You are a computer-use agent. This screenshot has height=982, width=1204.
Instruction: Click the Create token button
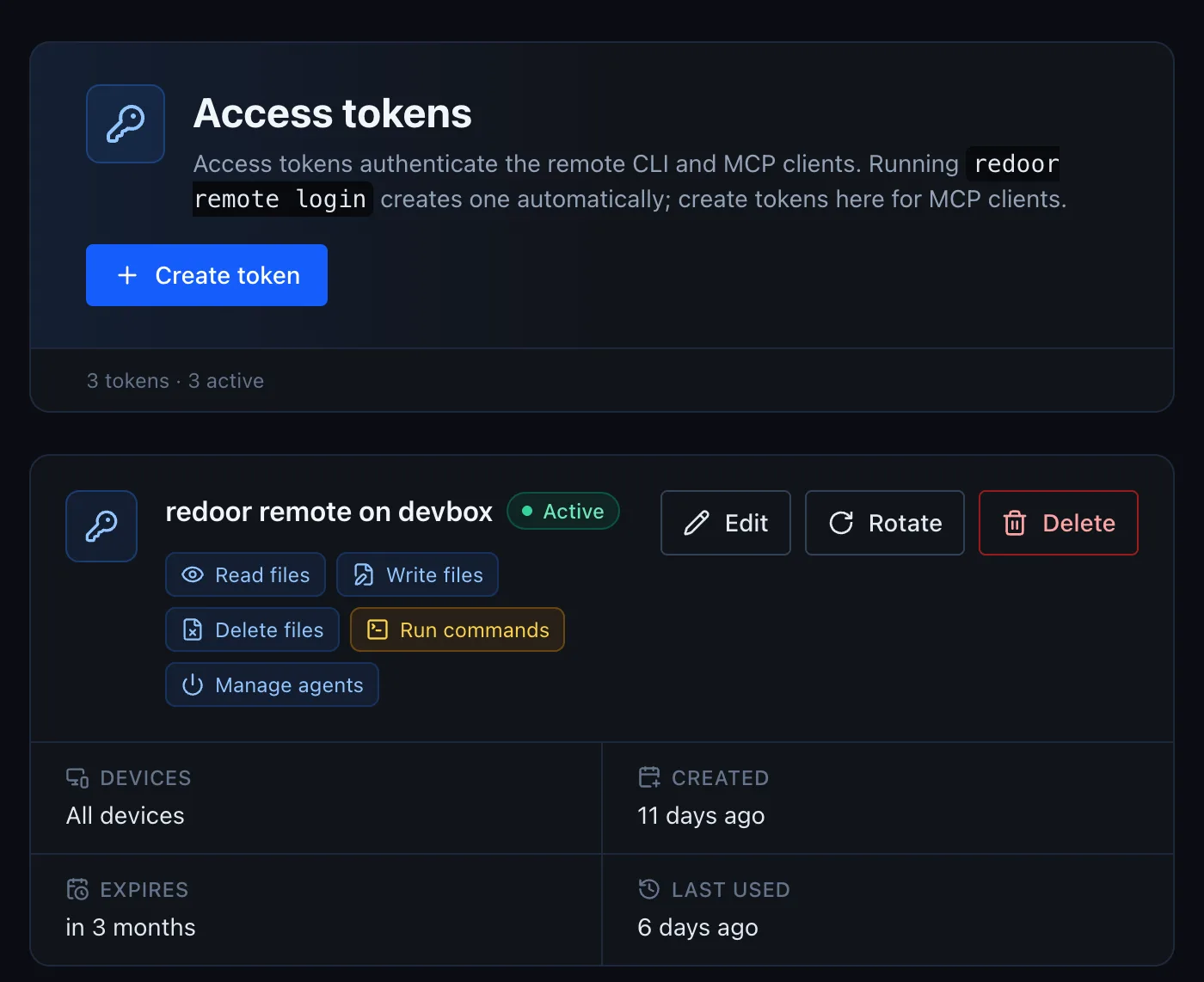tap(206, 275)
